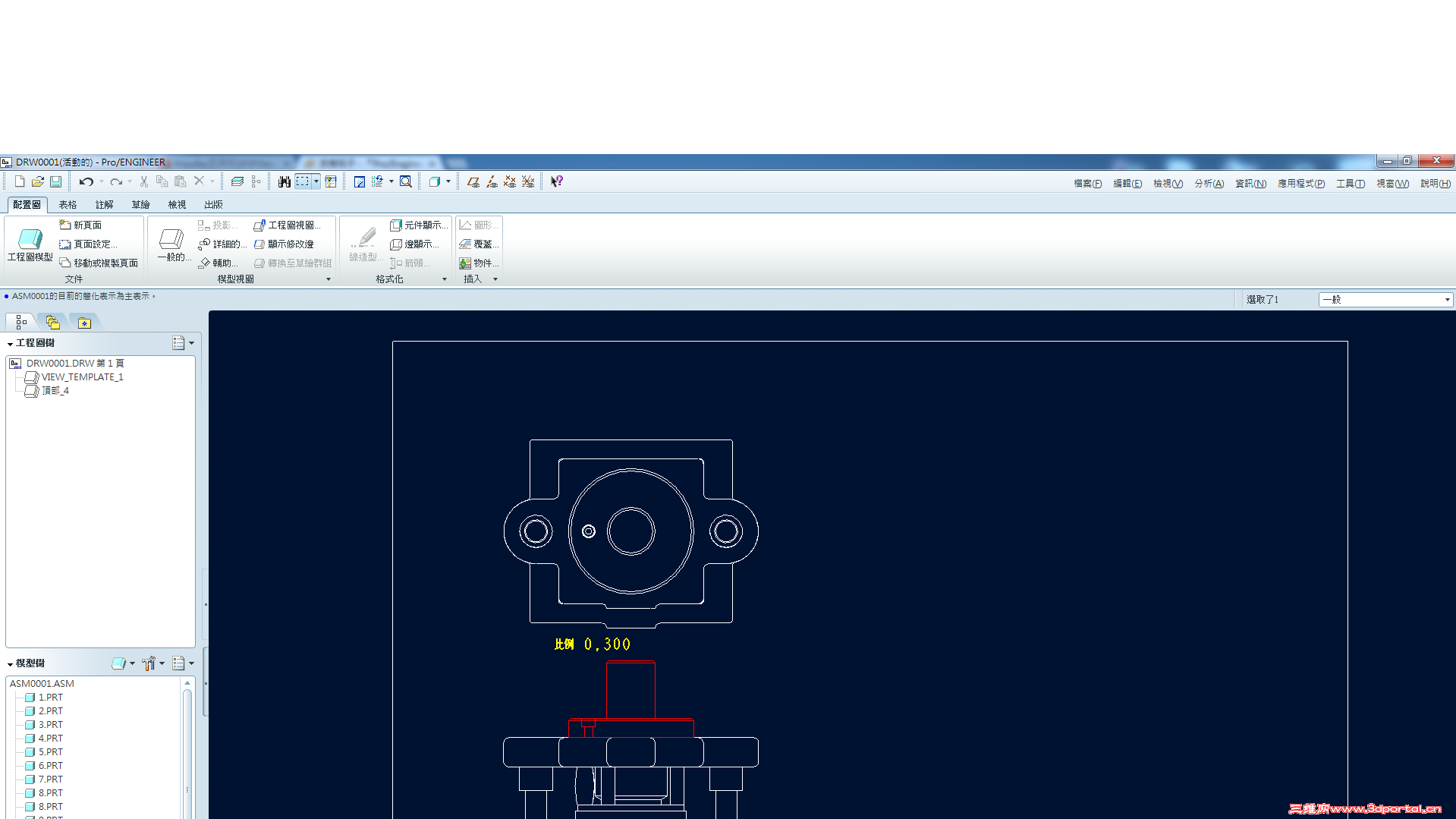
Task: Insert a 一般的 general view
Action: click(173, 245)
